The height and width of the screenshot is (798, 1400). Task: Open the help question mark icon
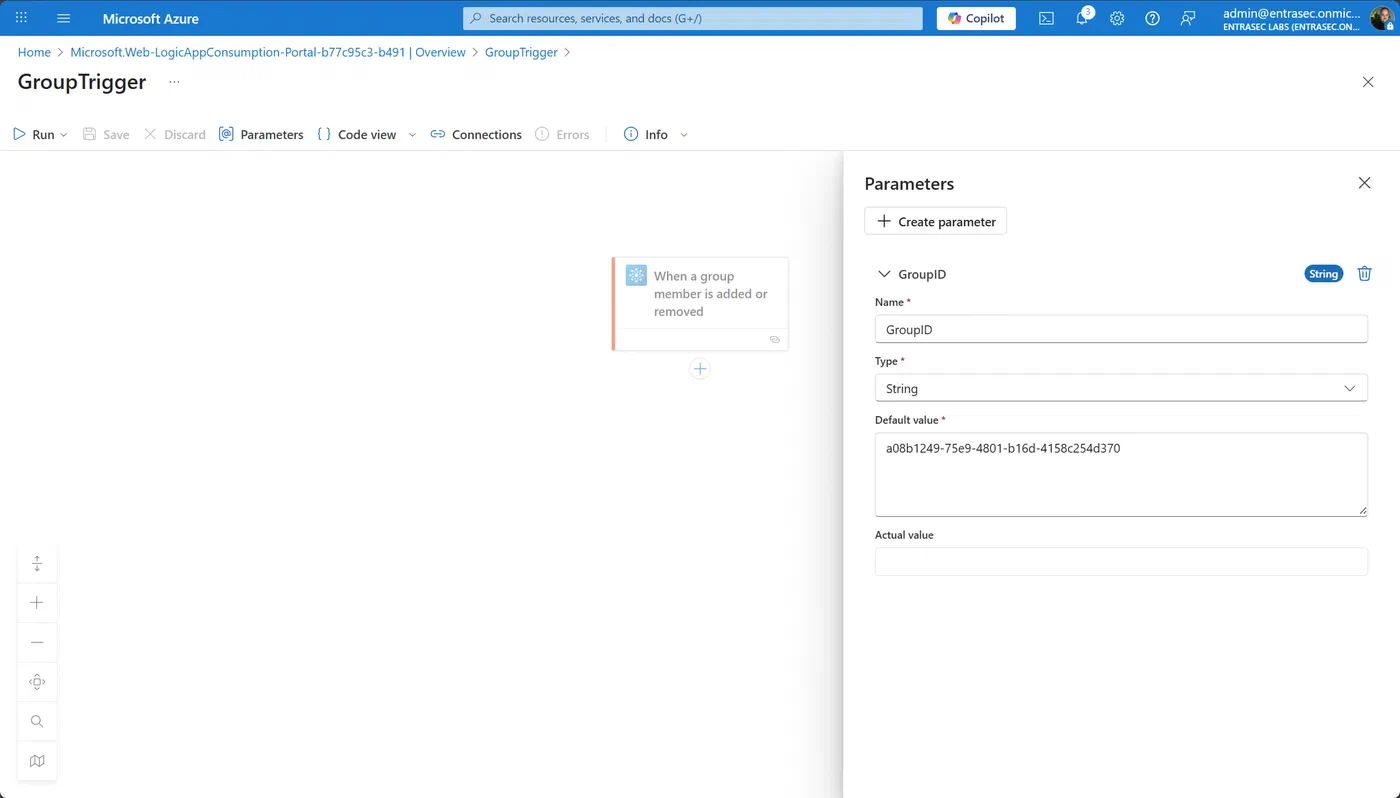1152,18
